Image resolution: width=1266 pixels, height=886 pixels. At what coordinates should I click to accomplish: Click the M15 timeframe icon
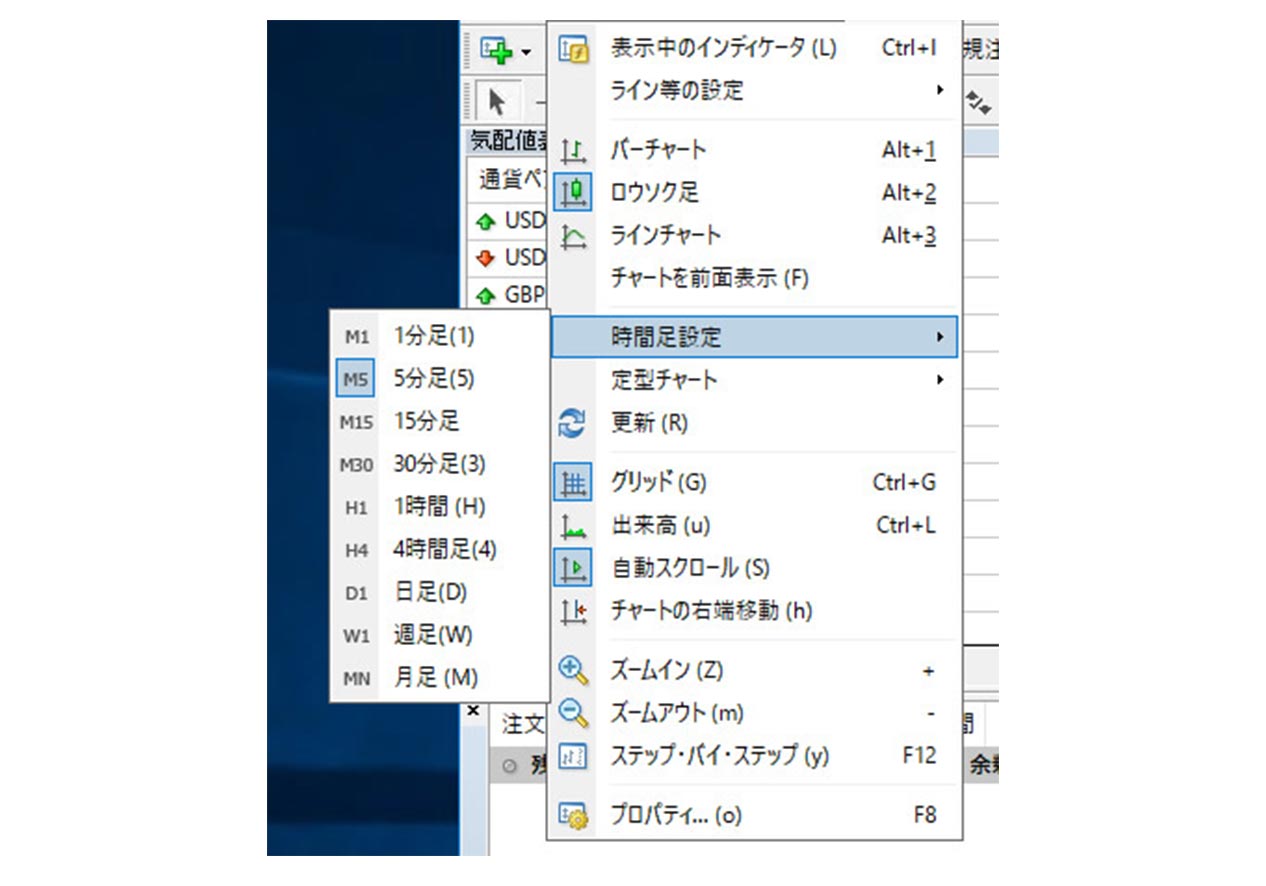point(356,423)
